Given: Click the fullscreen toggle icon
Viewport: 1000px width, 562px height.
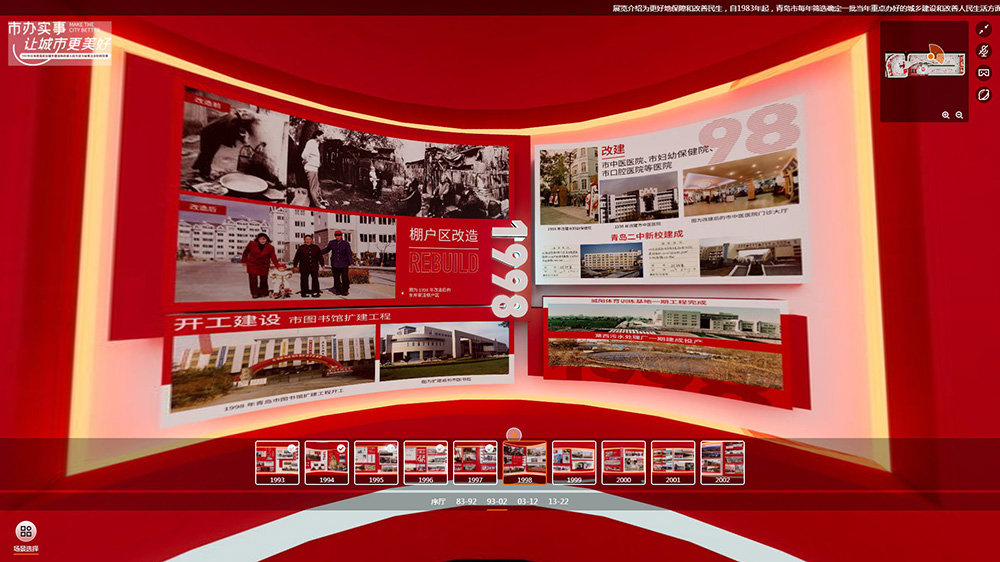Looking at the screenshot, I should coord(984,30).
